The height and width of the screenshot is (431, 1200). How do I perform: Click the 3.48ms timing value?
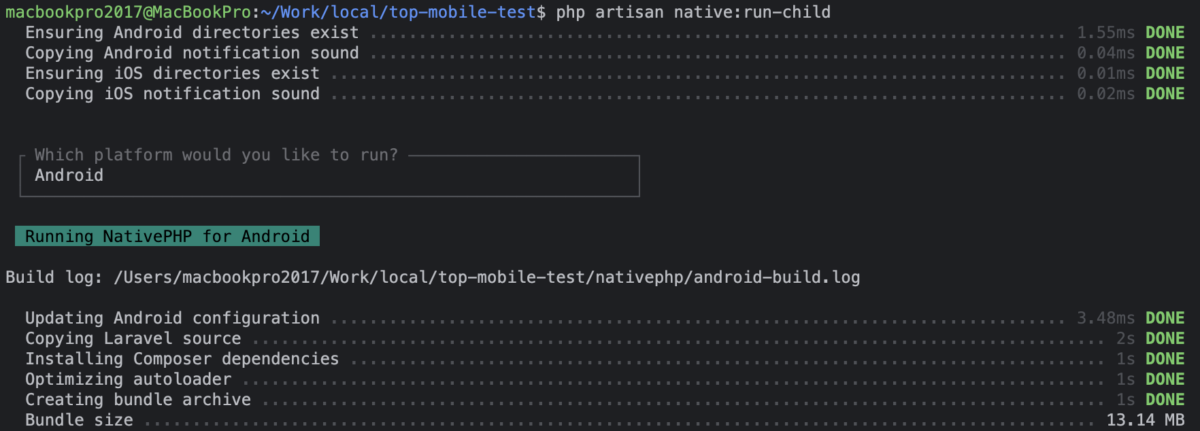1106,318
